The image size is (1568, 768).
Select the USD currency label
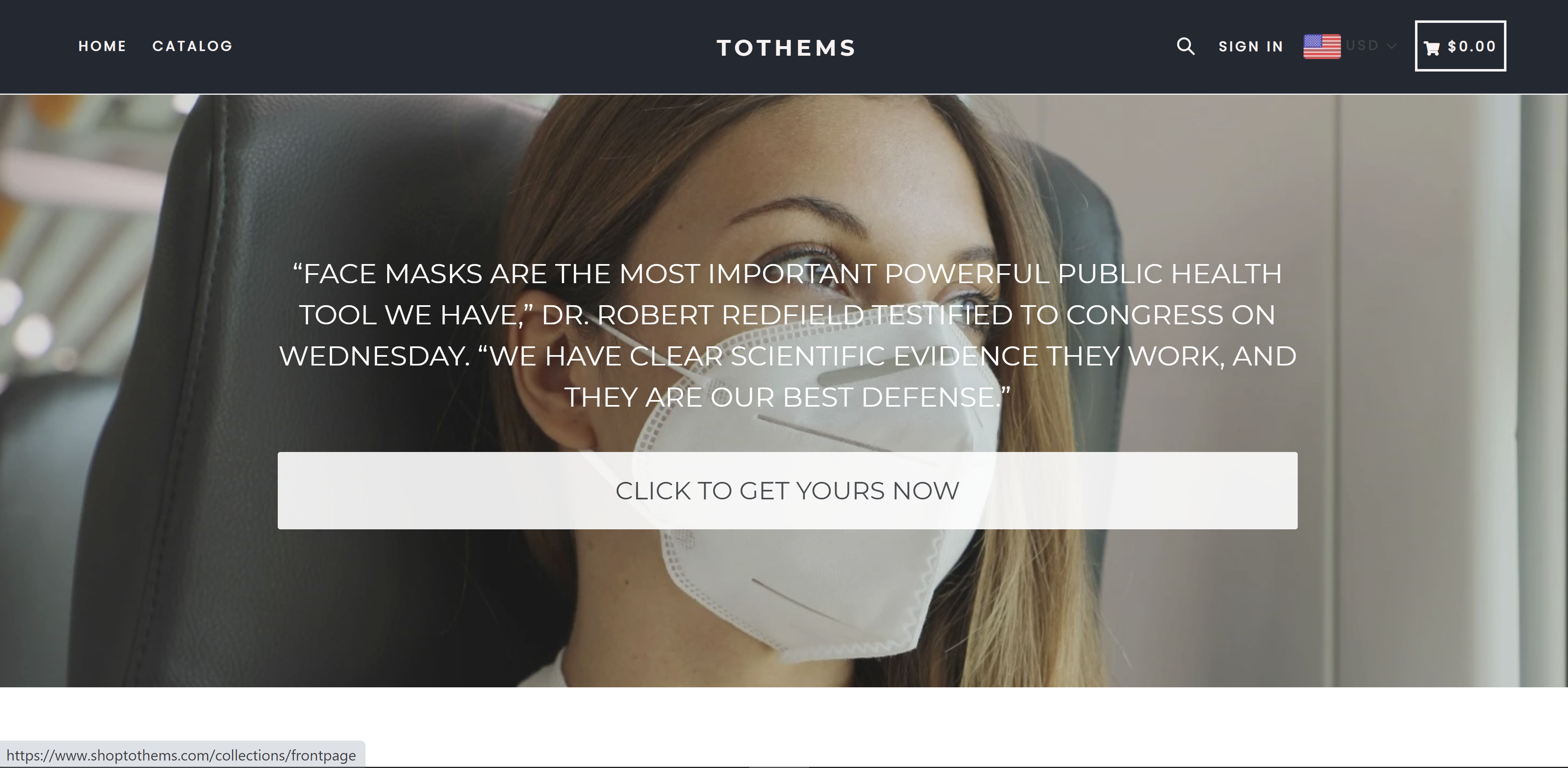tap(1362, 46)
